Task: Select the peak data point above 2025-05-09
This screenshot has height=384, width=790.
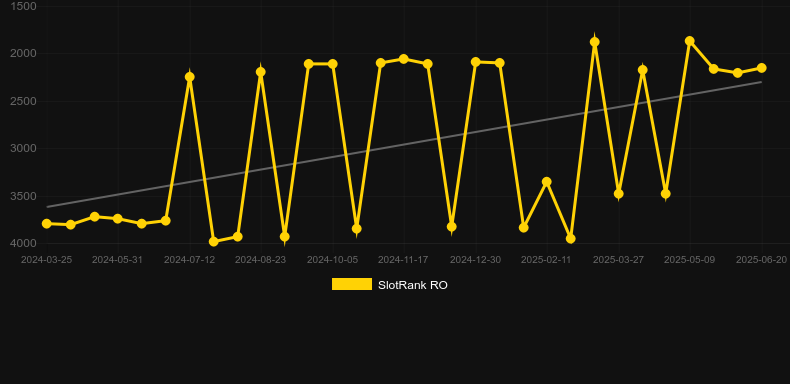Action: coord(690,41)
